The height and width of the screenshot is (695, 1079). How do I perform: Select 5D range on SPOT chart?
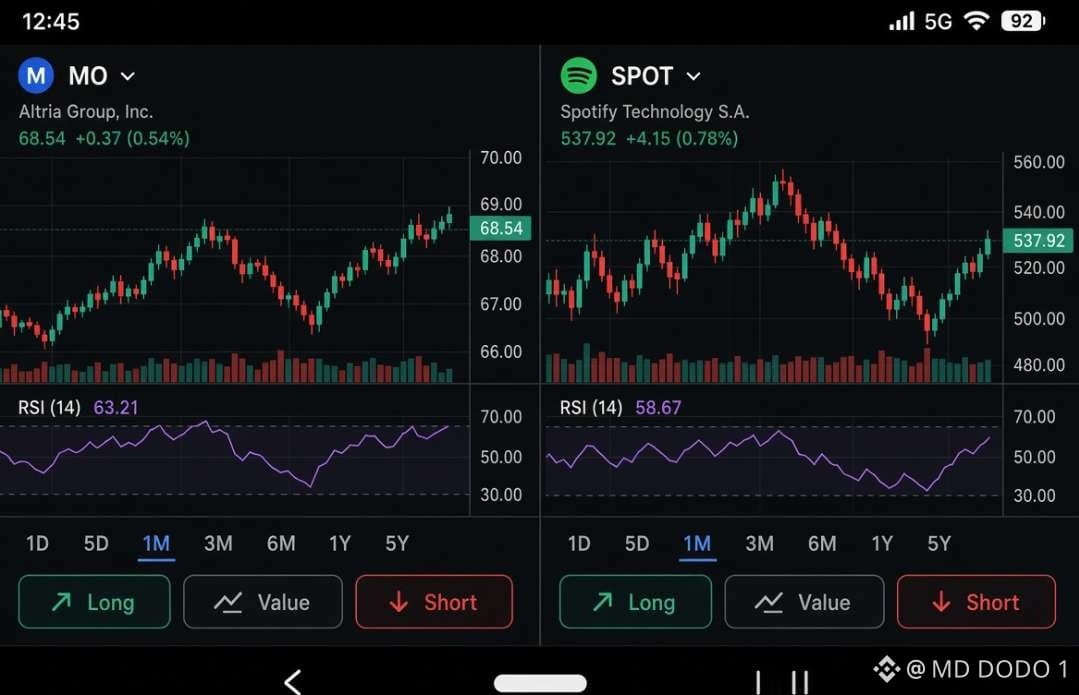[x=637, y=544]
